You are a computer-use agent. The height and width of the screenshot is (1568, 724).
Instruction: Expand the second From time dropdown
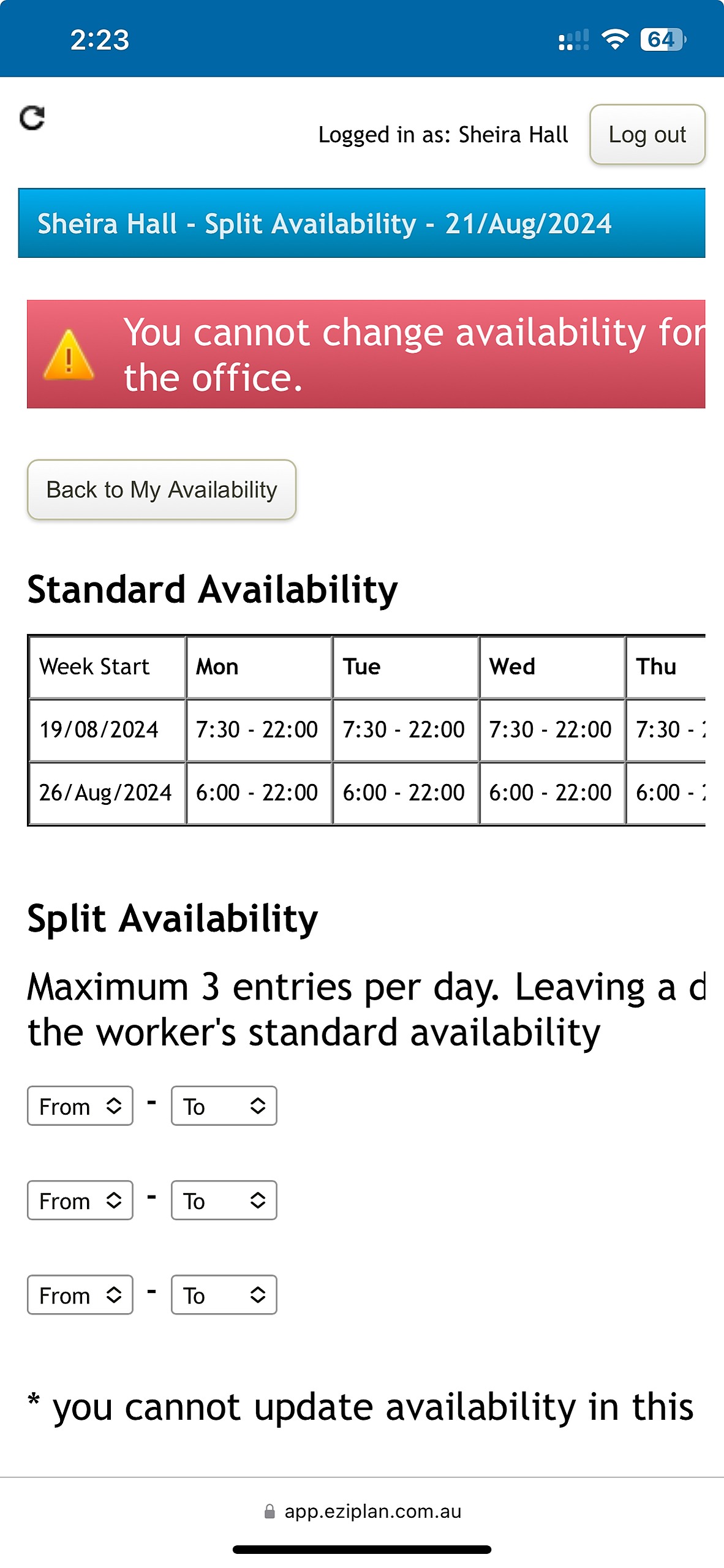pos(80,1200)
